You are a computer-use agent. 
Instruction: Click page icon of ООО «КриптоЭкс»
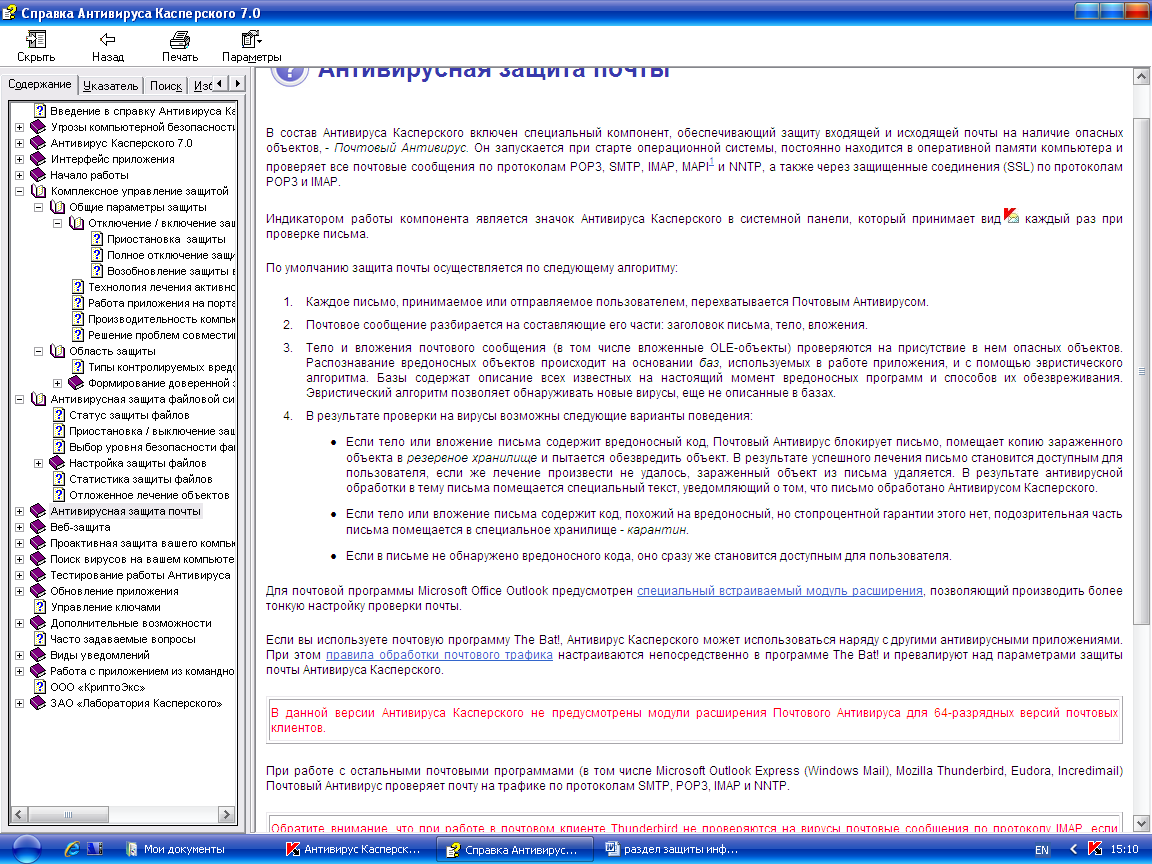(x=40, y=687)
